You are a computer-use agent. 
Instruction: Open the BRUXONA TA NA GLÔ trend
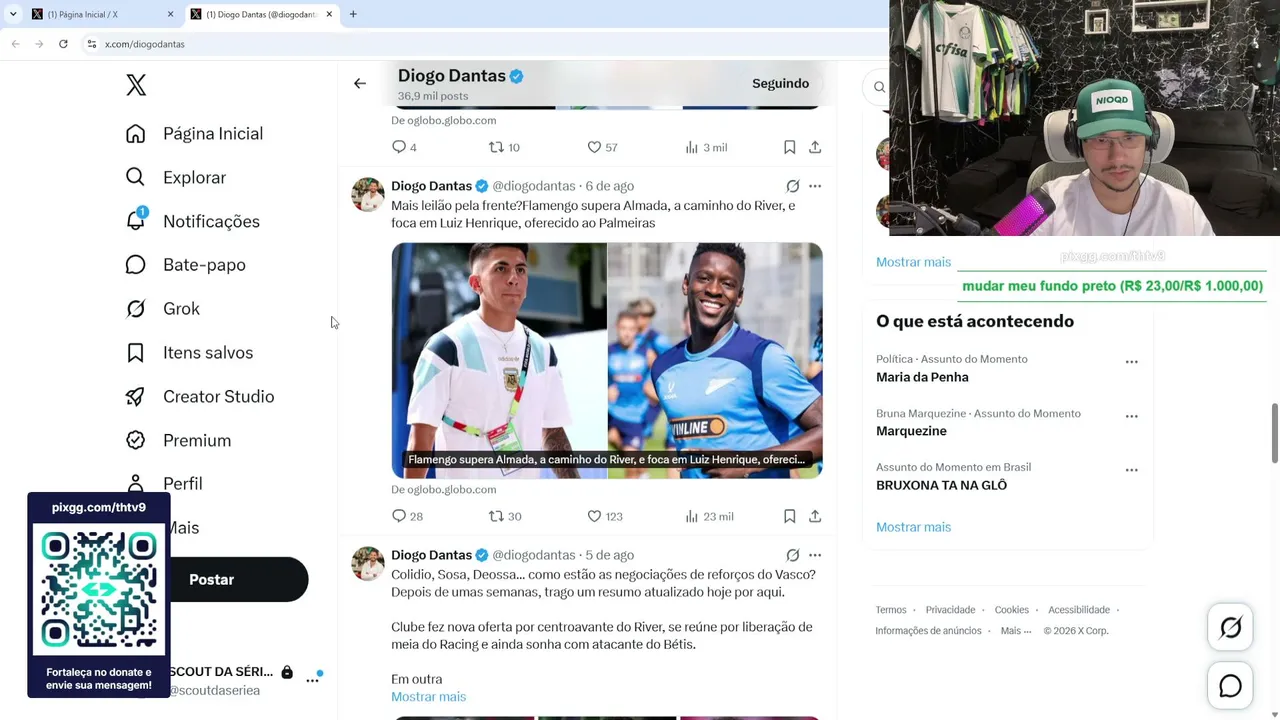click(x=941, y=485)
